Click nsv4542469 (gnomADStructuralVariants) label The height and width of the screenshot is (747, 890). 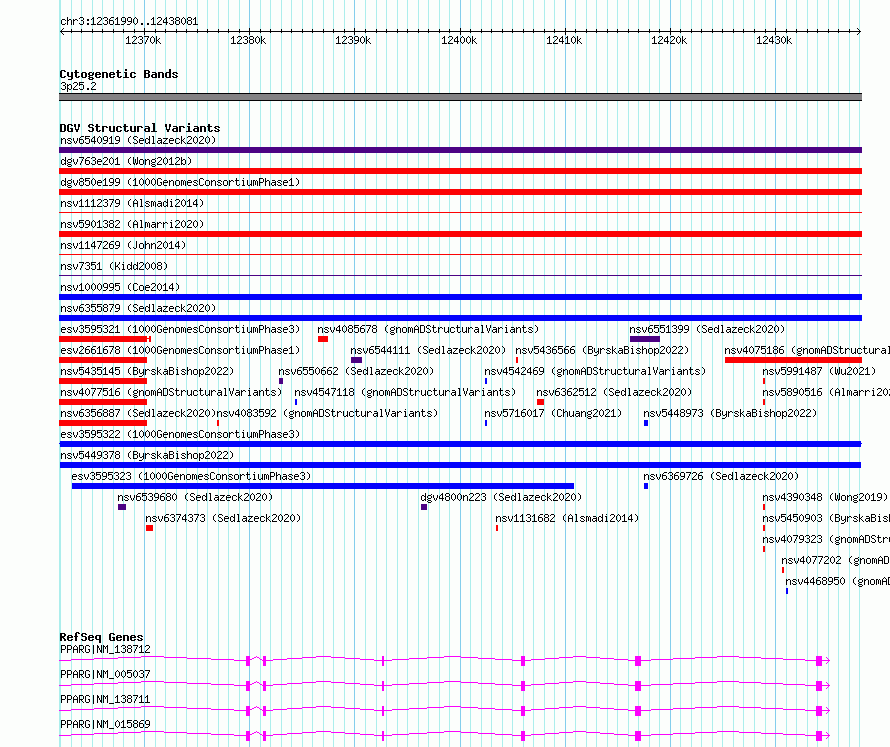pyautogui.click(x=595, y=371)
